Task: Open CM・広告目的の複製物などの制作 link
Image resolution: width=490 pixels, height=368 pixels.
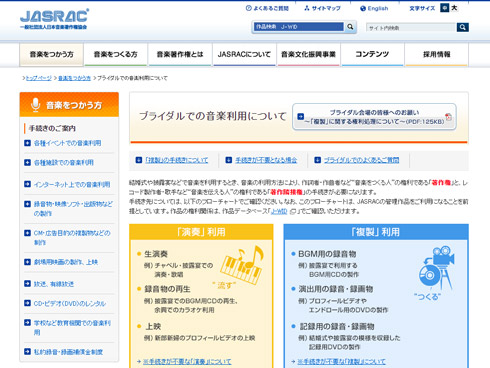Action: coord(72,237)
